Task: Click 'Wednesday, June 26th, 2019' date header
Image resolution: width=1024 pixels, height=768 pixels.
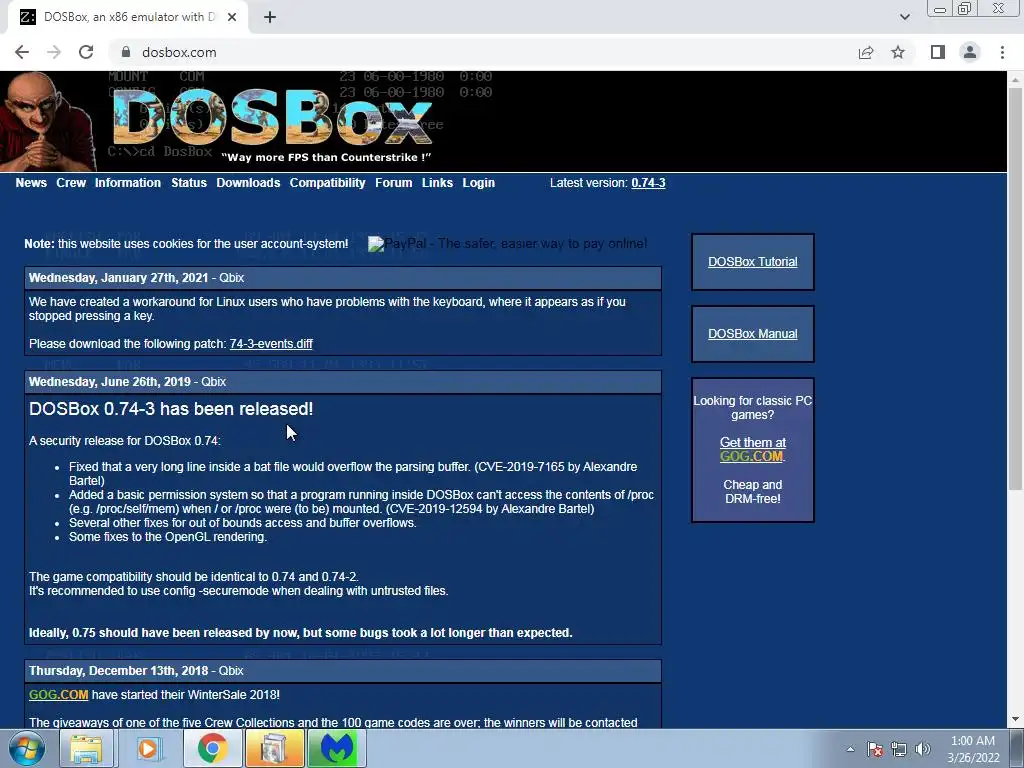Action: point(110,381)
